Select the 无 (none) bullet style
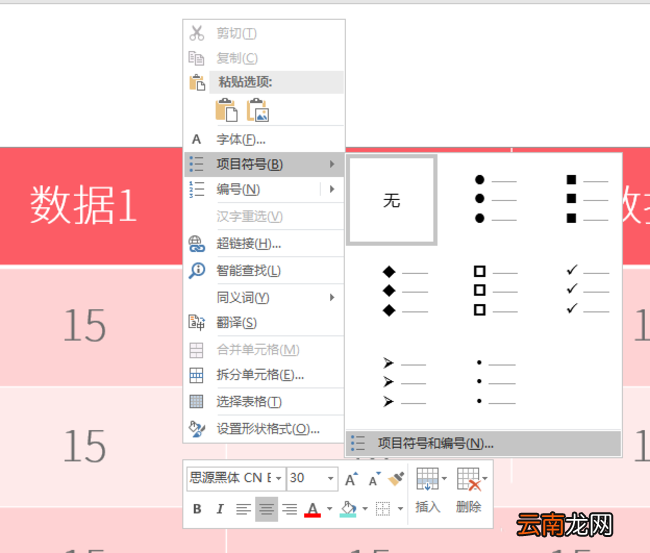Screen dimensions: 650x553 [392, 200]
